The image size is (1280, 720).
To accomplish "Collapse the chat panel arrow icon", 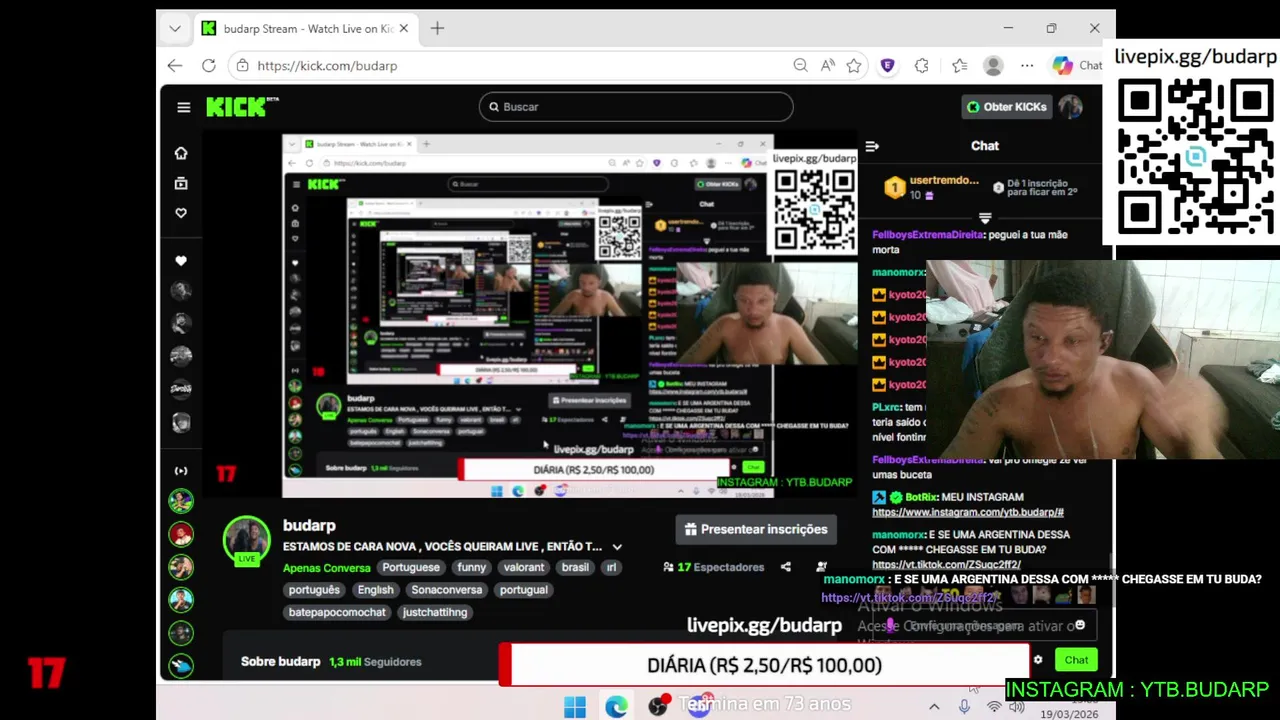I will 872,146.
